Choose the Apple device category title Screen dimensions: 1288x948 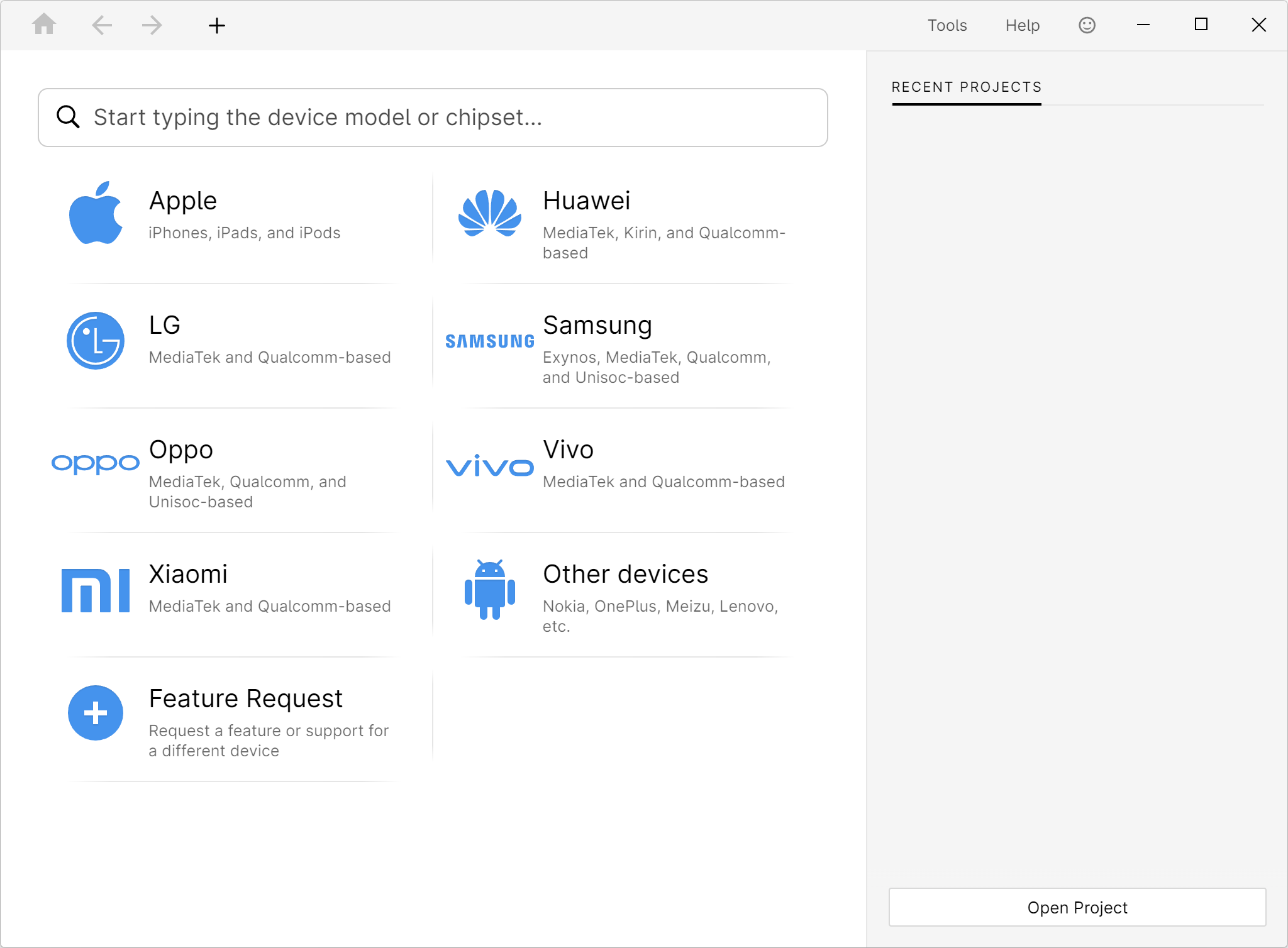[x=183, y=201]
